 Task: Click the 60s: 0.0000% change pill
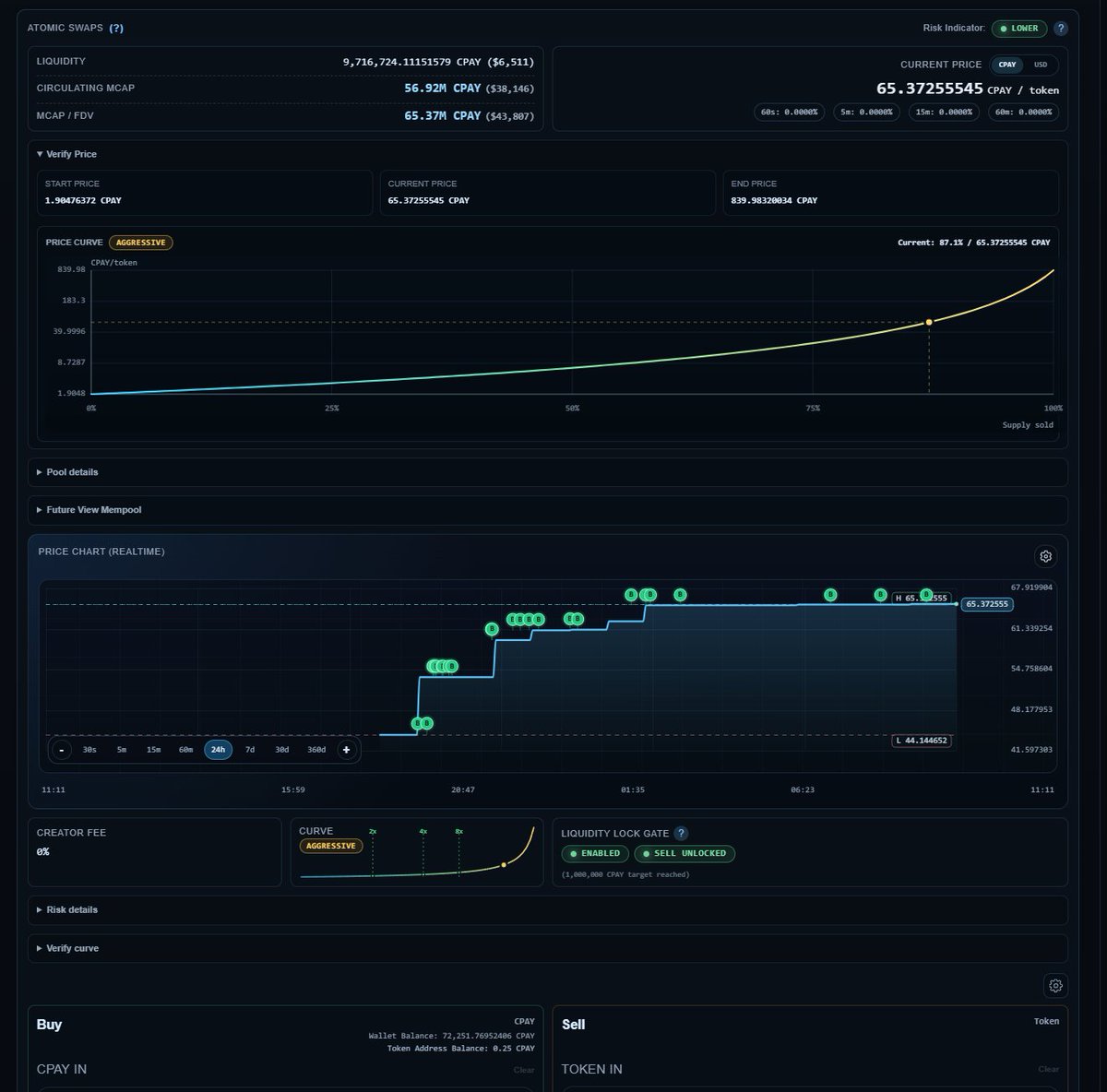pyautogui.click(x=789, y=112)
